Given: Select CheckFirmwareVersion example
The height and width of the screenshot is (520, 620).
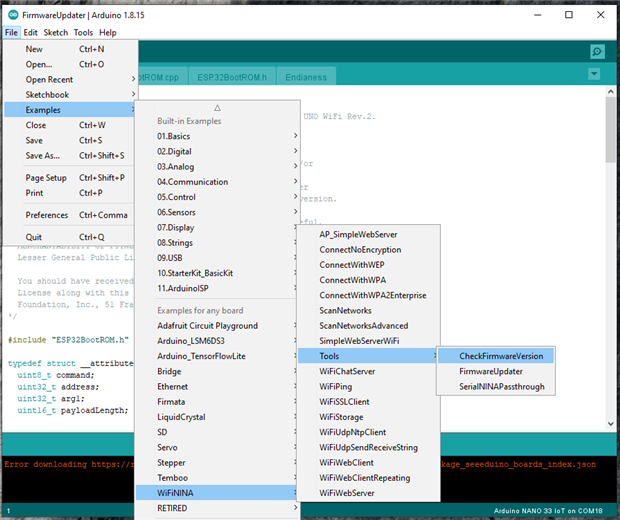Looking at the screenshot, I should point(500,356).
